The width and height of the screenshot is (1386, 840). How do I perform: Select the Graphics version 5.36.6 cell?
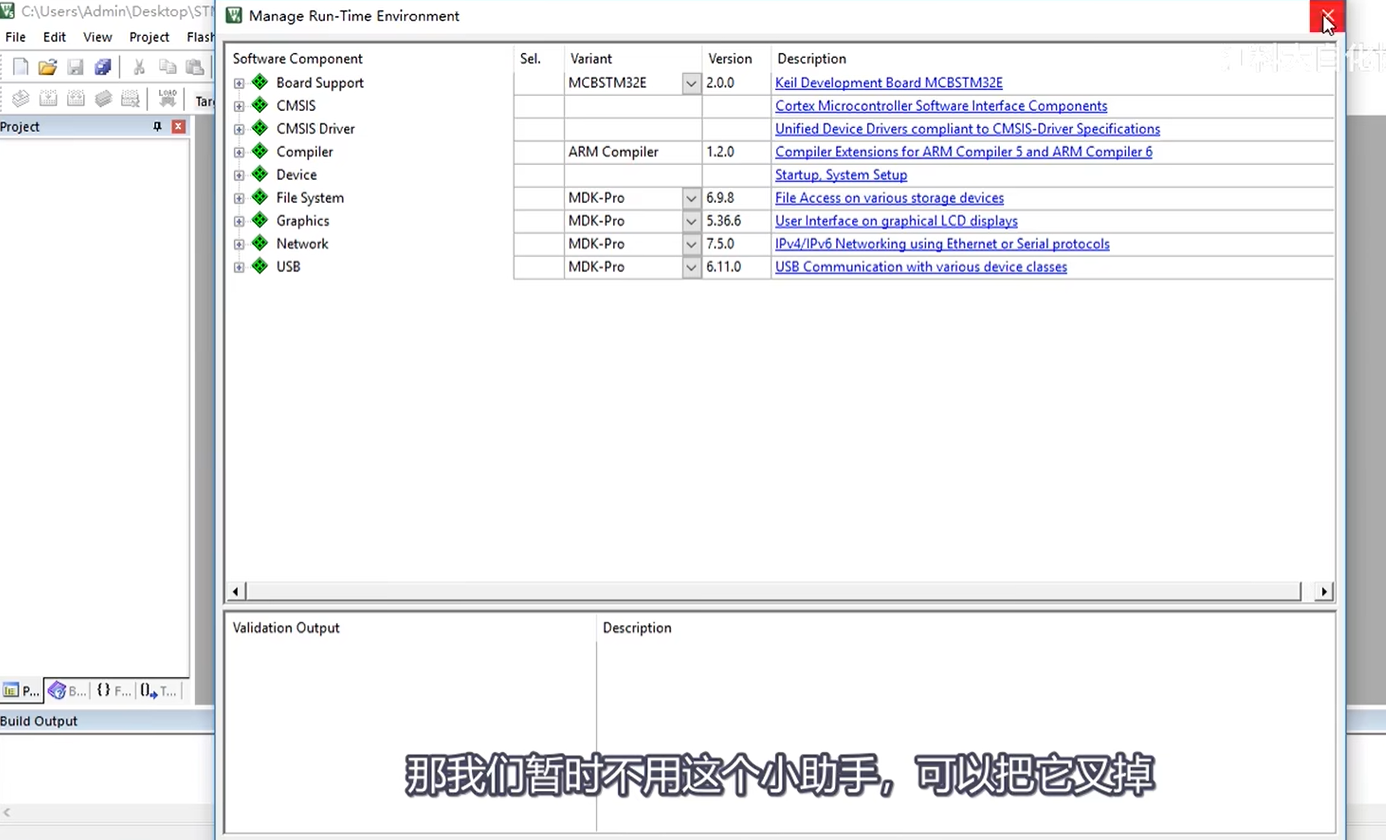736,221
